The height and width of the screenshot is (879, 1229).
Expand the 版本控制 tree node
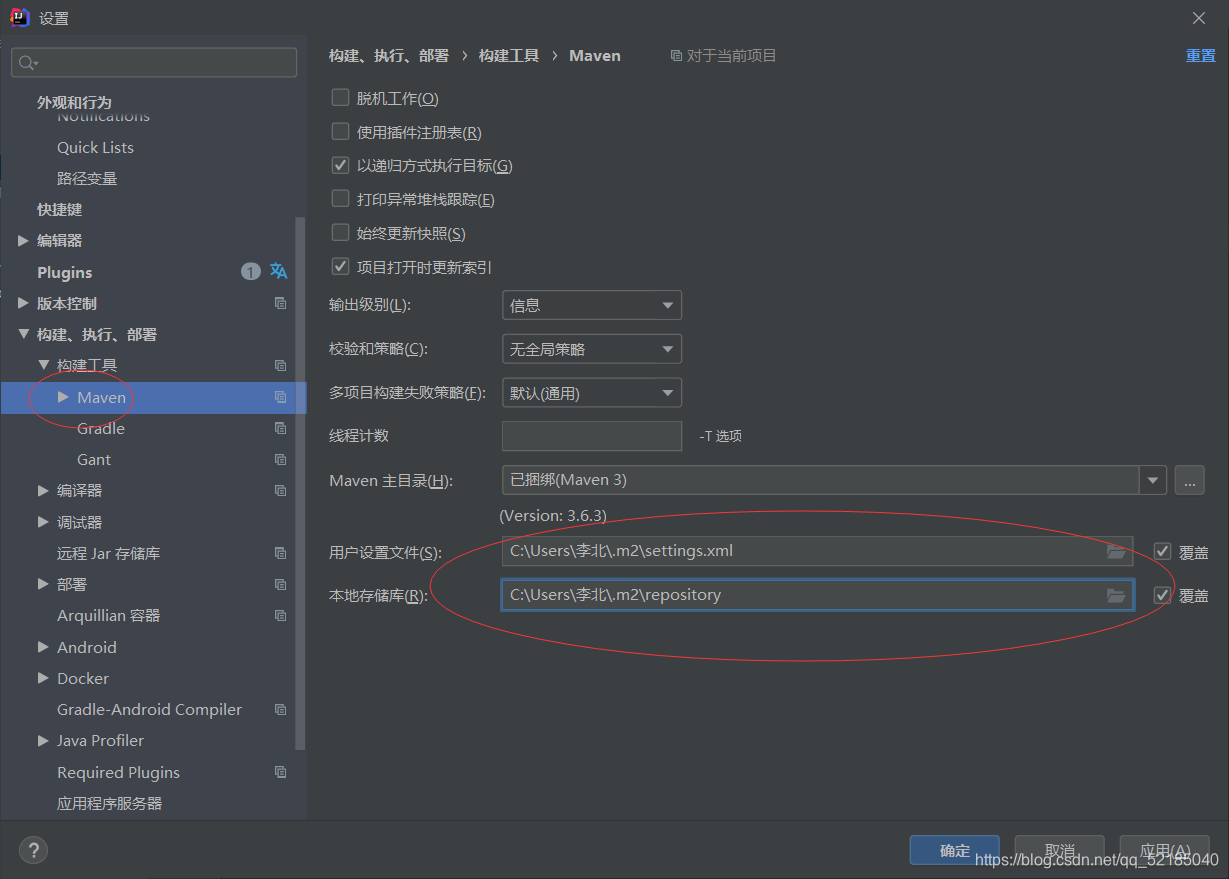(x=23, y=303)
